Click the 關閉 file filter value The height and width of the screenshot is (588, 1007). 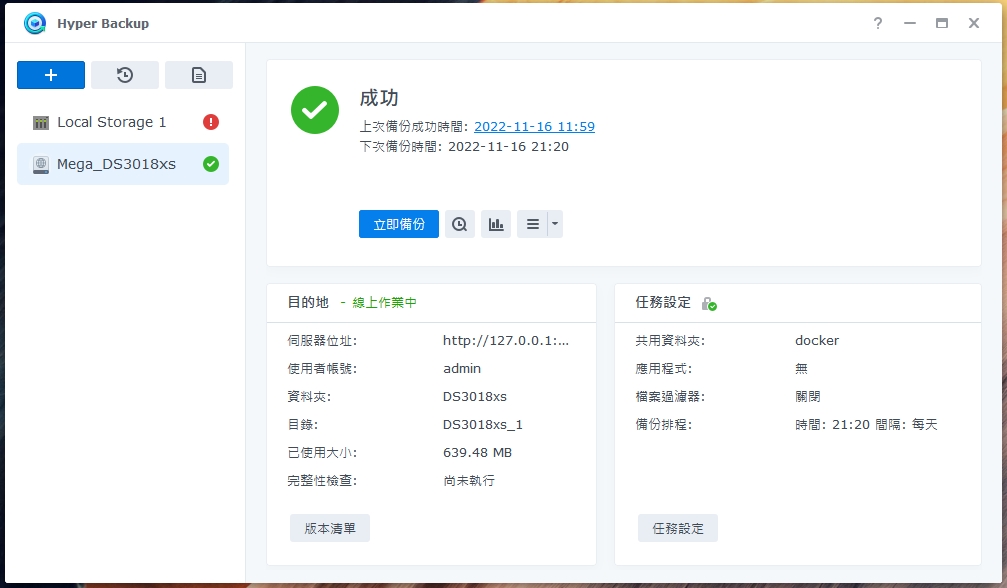tap(808, 397)
